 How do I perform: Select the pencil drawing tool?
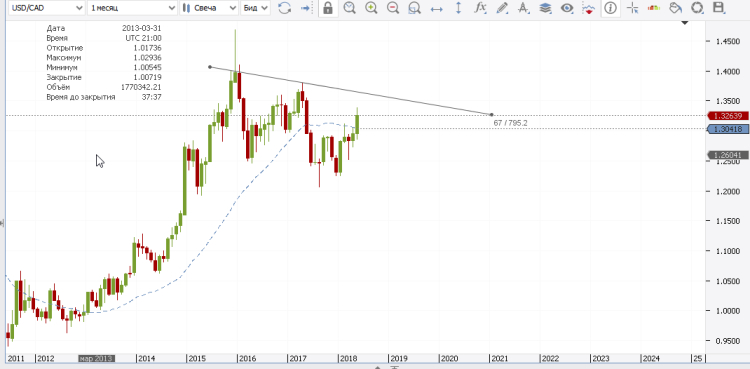click(x=502, y=8)
